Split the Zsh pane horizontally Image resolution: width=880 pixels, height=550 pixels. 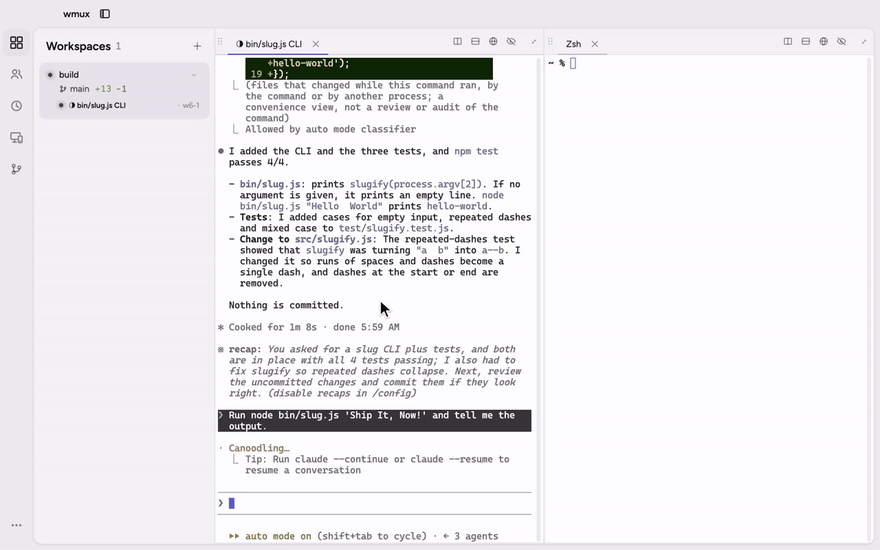pos(806,42)
